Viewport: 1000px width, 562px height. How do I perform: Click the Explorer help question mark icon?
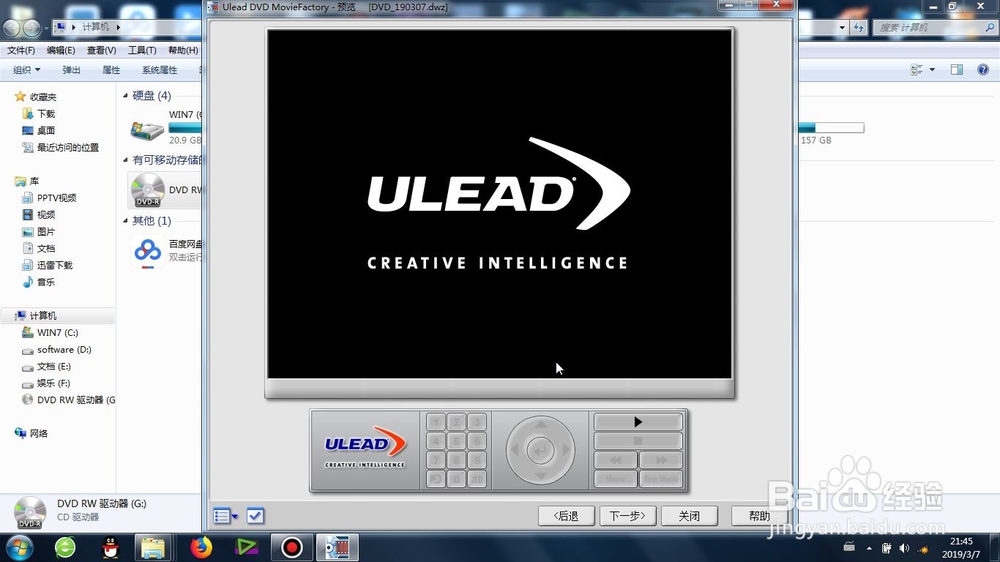983,70
